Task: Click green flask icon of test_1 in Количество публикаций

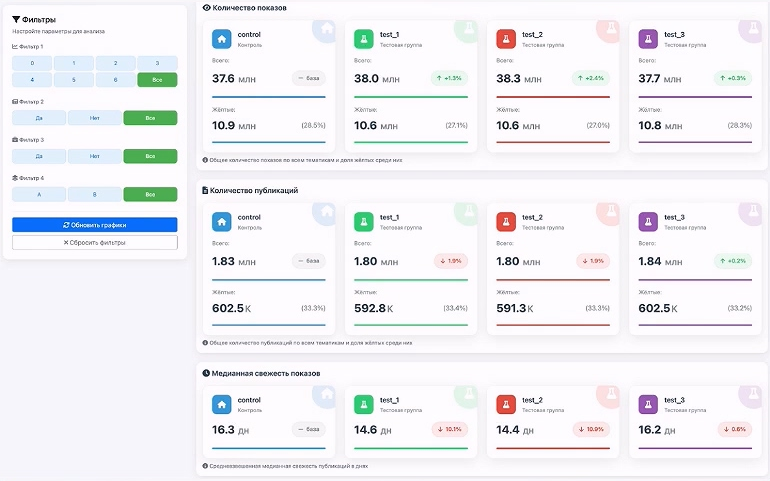Action: point(363,222)
